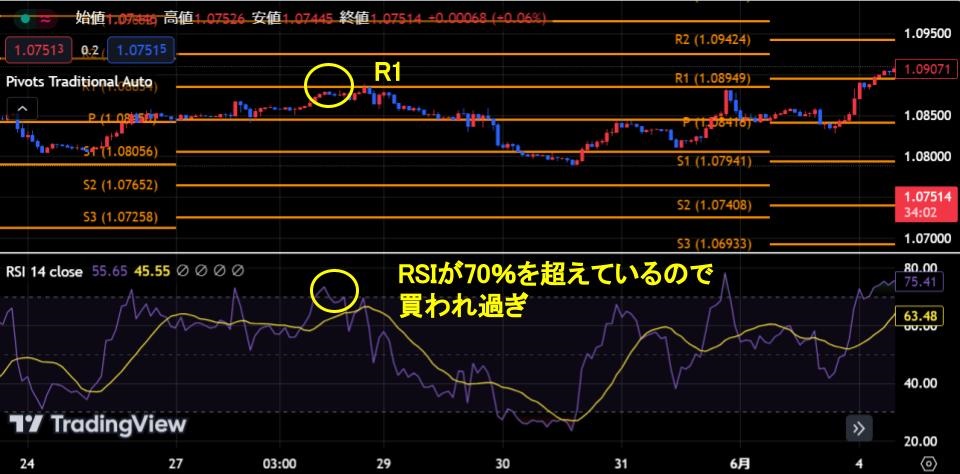Click the green market status dot
Image resolution: width=960 pixels, height=474 pixels.
click(x=24, y=18)
